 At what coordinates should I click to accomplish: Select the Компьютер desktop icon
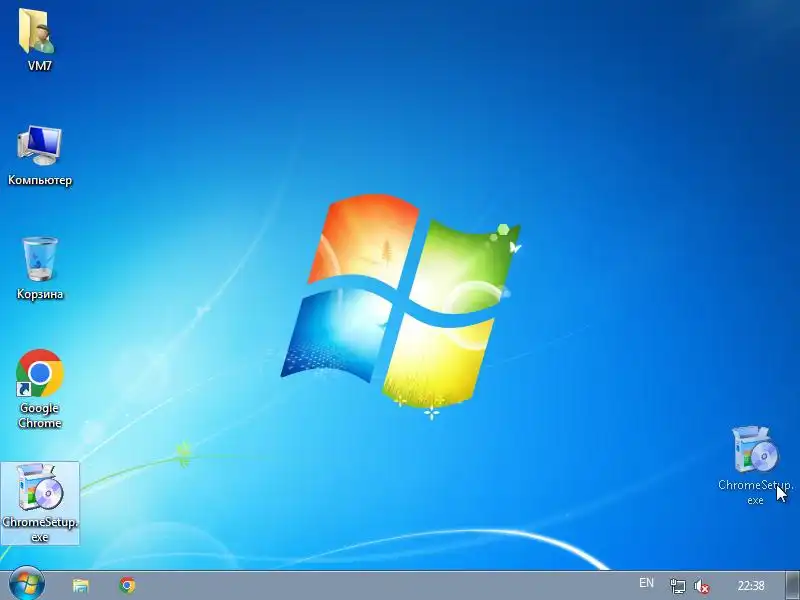[x=40, y=156]
